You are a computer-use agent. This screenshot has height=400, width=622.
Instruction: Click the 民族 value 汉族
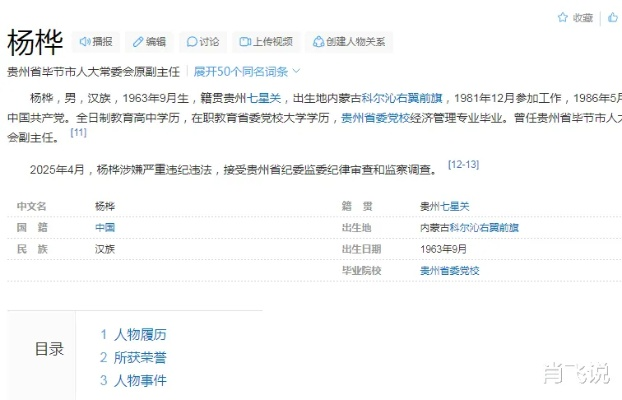click(x=105, y=249)
